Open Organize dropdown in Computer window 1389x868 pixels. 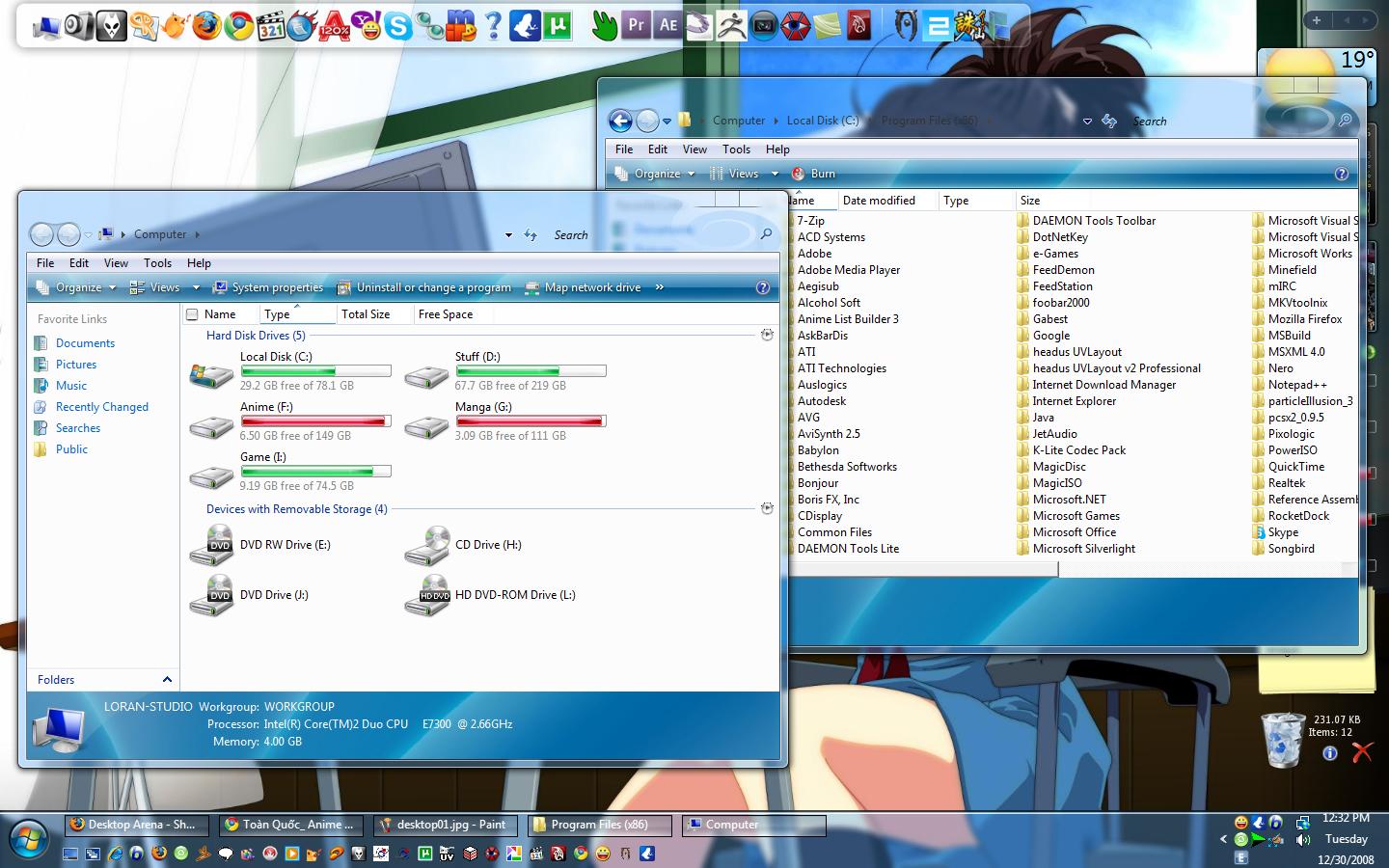point(75,287)
